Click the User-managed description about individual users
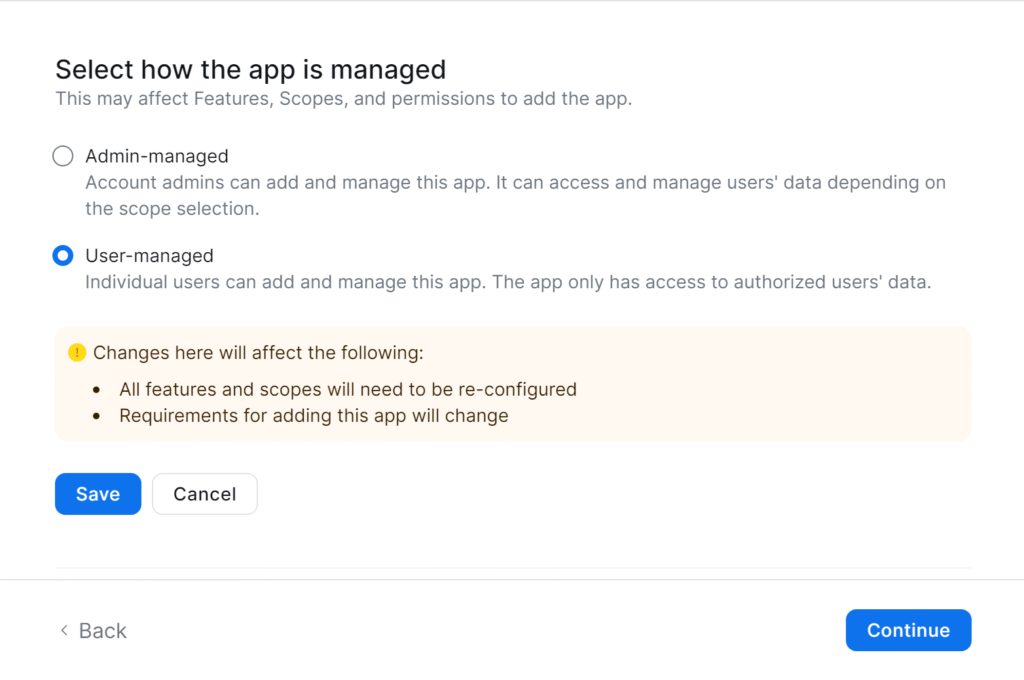Image resolution: width=1024 pixels, height=680 pixels. tap(508, 282)
